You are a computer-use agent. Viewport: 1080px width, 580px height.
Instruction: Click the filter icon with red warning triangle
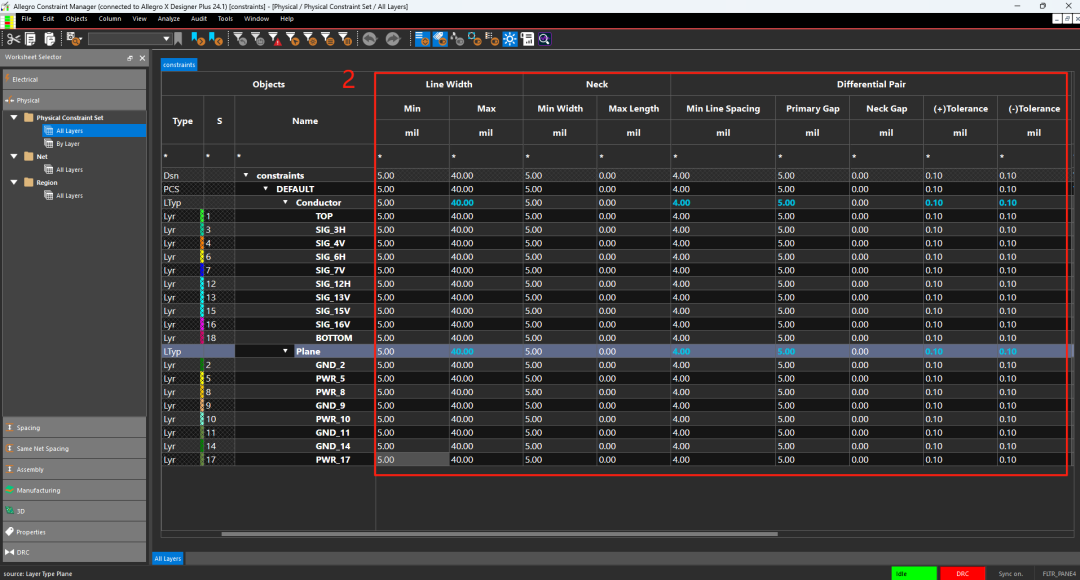(275, 39)
